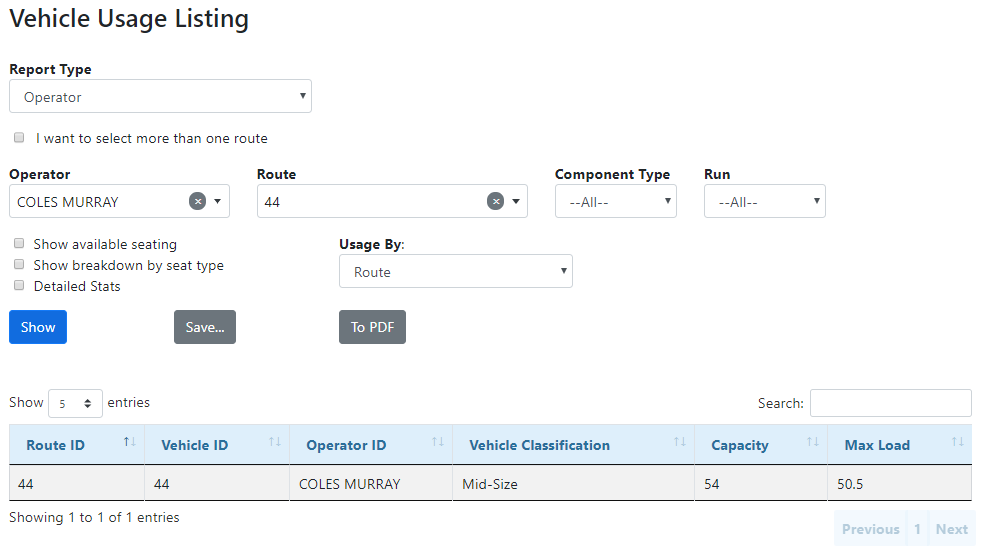This screenshot has height=553, width=984.
Task: Click the blue Show button
Action: click(38, 327)
